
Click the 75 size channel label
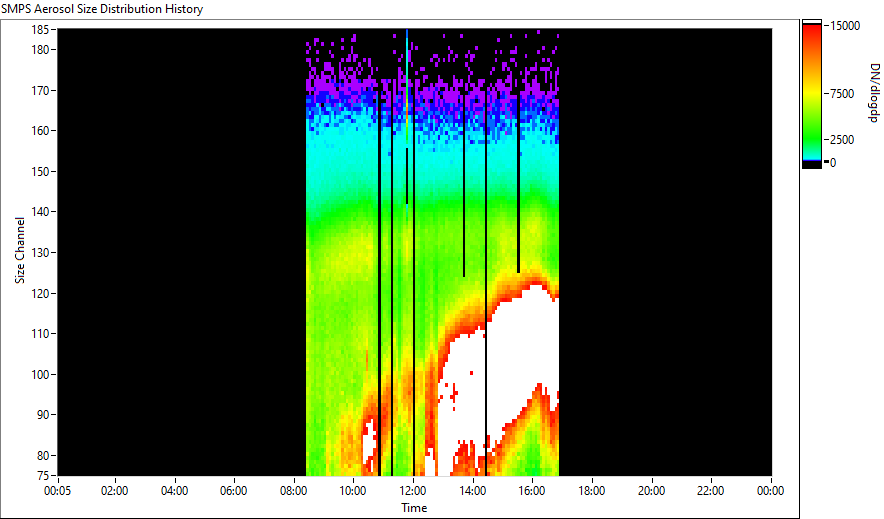(x=43, y=476)
